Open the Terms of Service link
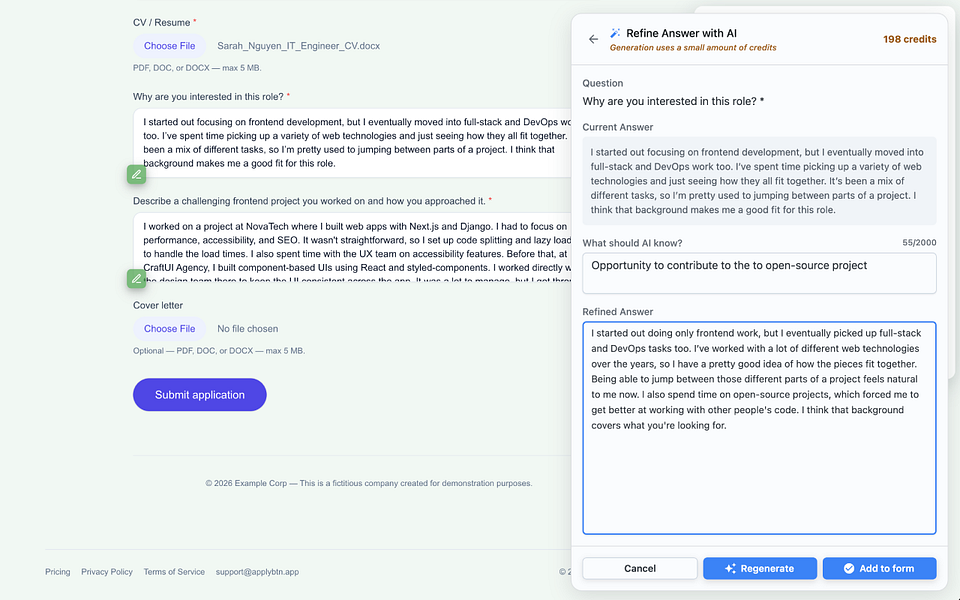Screen dimensions: 960x600 pos(174,572)
